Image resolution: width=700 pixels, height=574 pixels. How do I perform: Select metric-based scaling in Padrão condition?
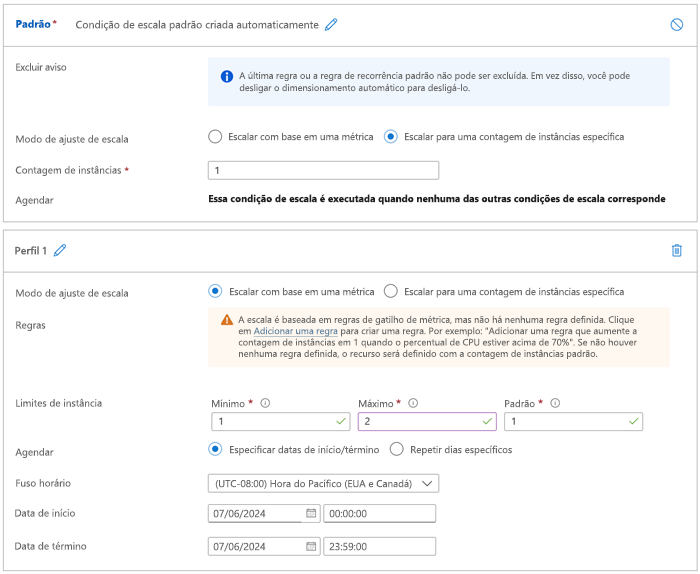click(x=215, y=137)
